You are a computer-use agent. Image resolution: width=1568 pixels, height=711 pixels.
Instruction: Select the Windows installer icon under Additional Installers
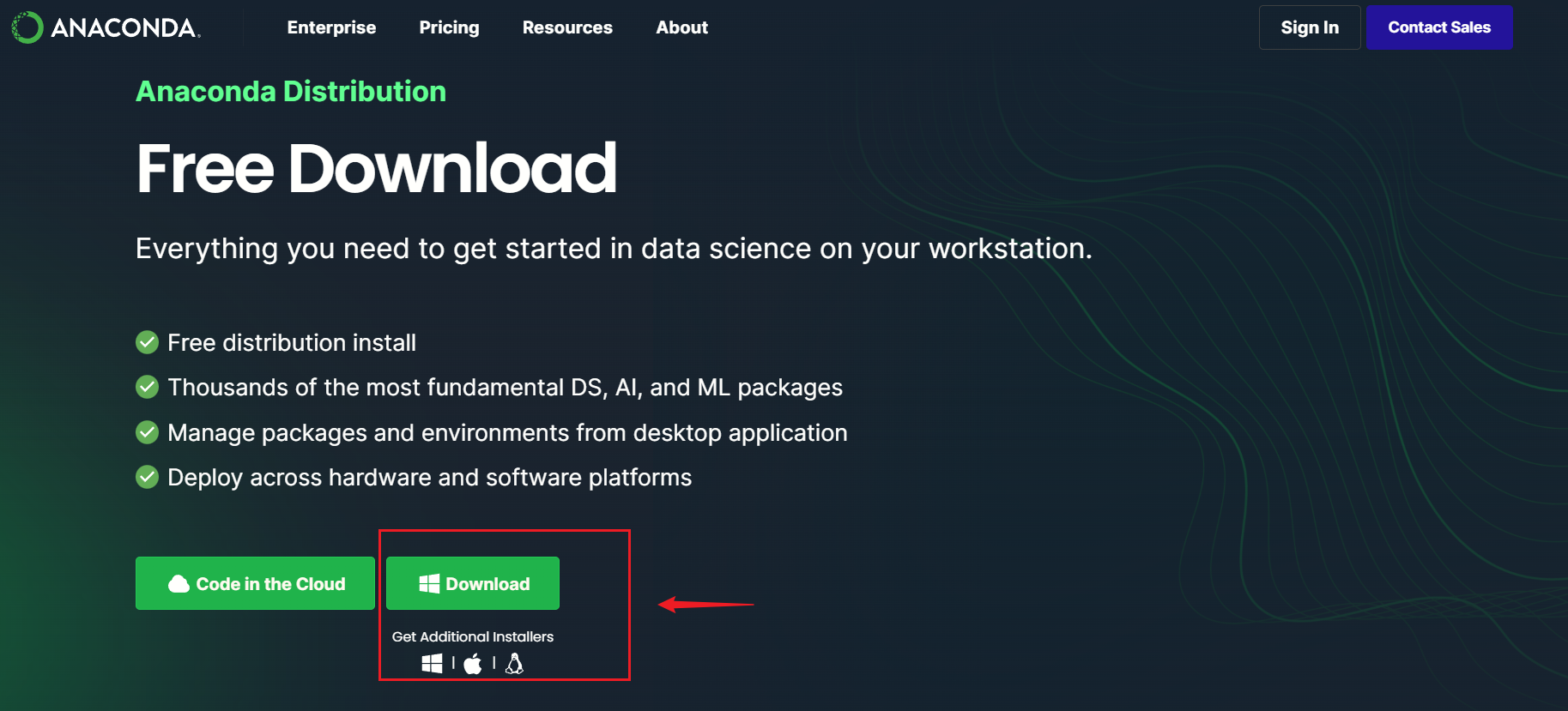tap(433, 663)
